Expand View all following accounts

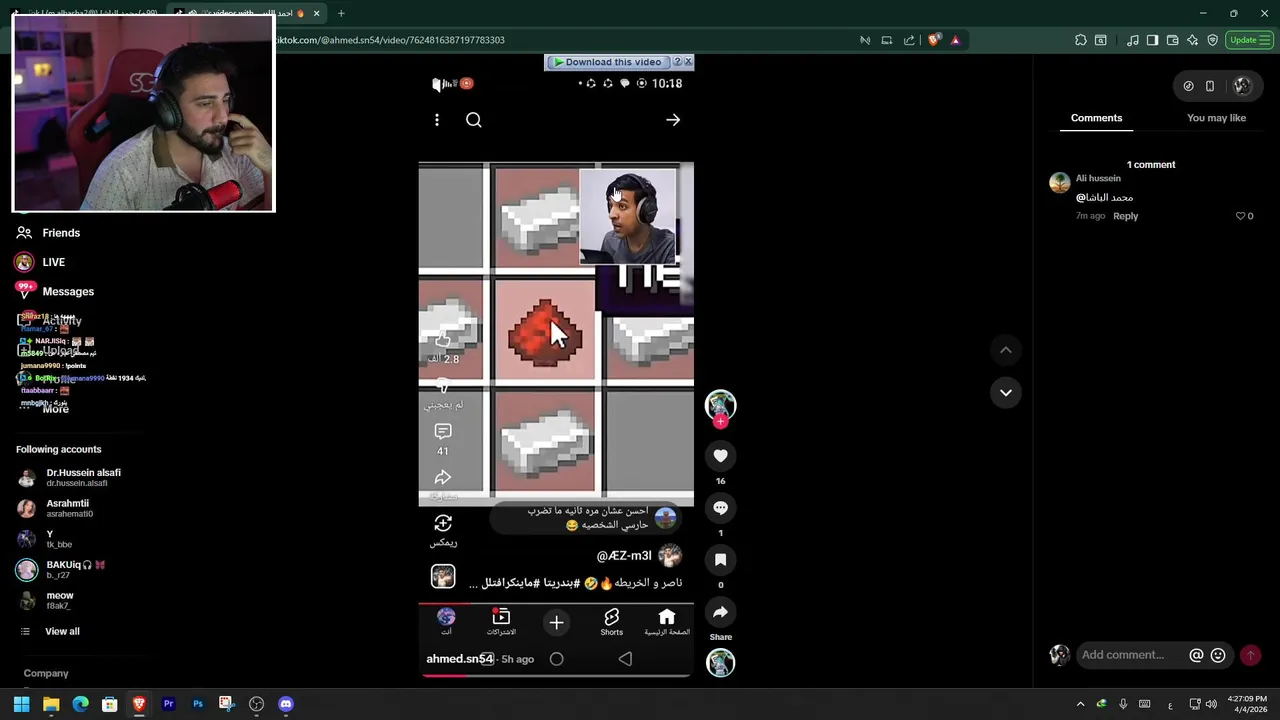point(62,631)
